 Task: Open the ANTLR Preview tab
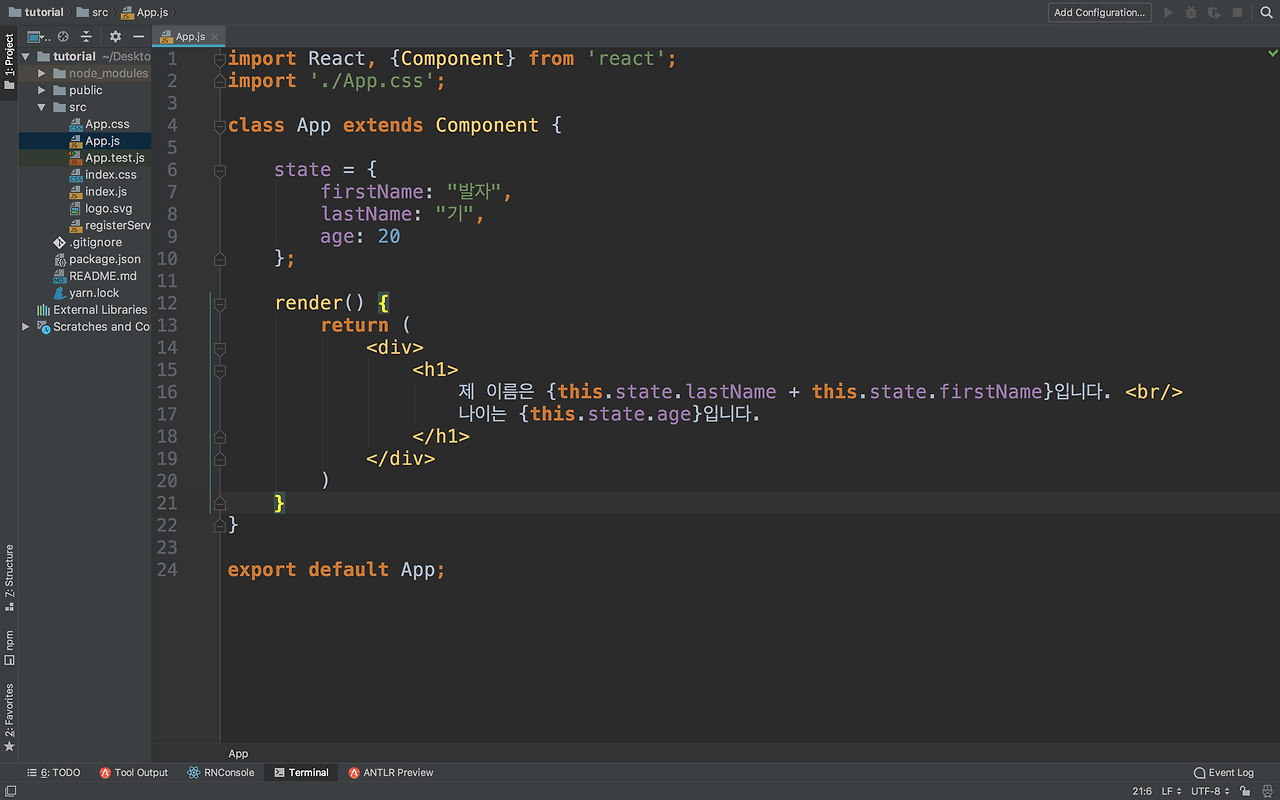point(391,773)
